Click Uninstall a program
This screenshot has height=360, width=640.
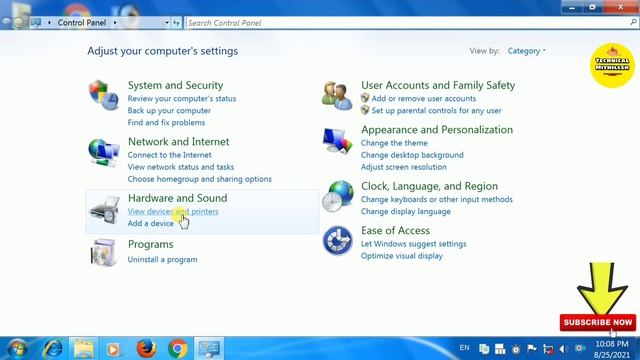tap(162, 260)
